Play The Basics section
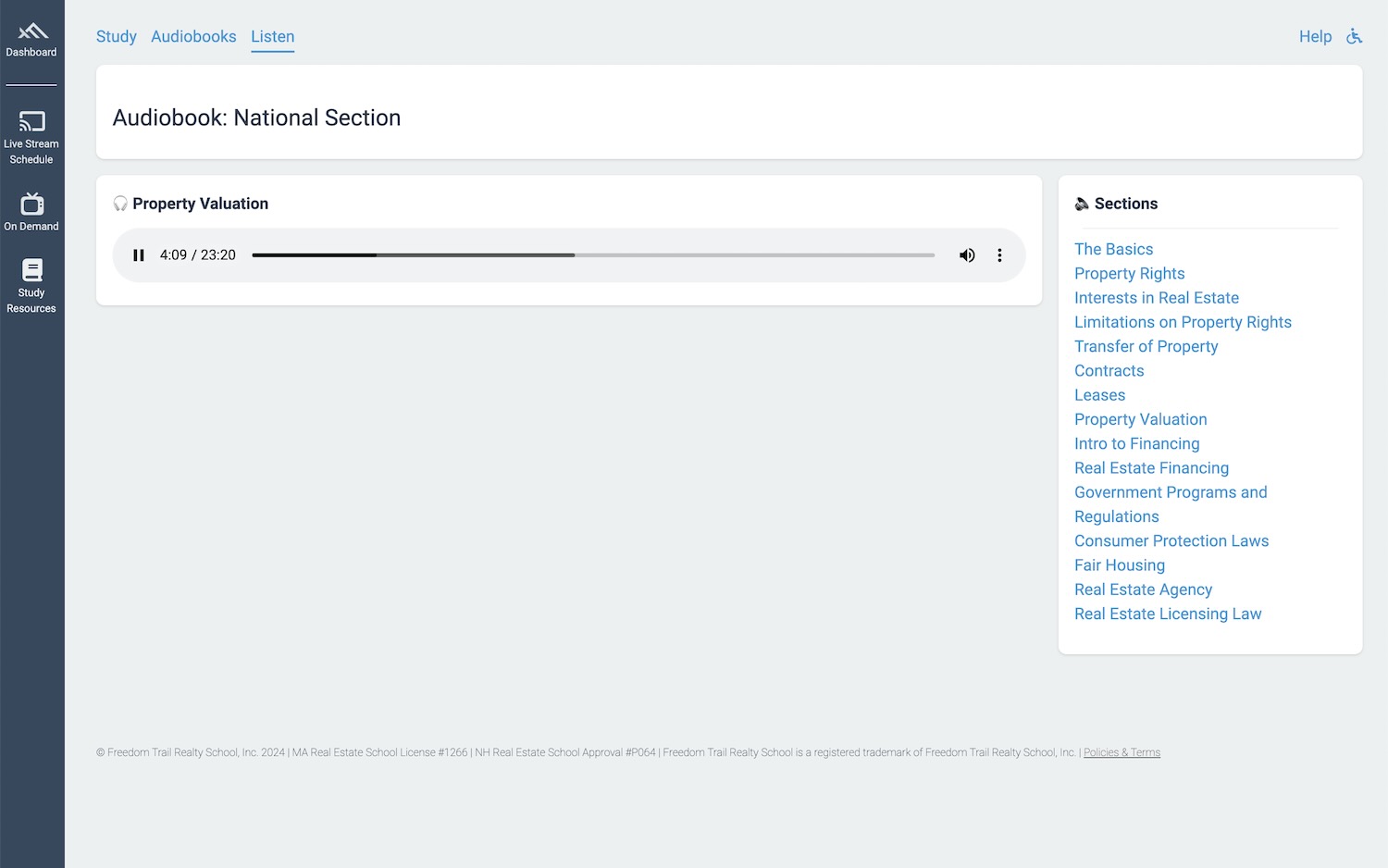Viewport: 1388px width, 868px height. [1113, 249]
